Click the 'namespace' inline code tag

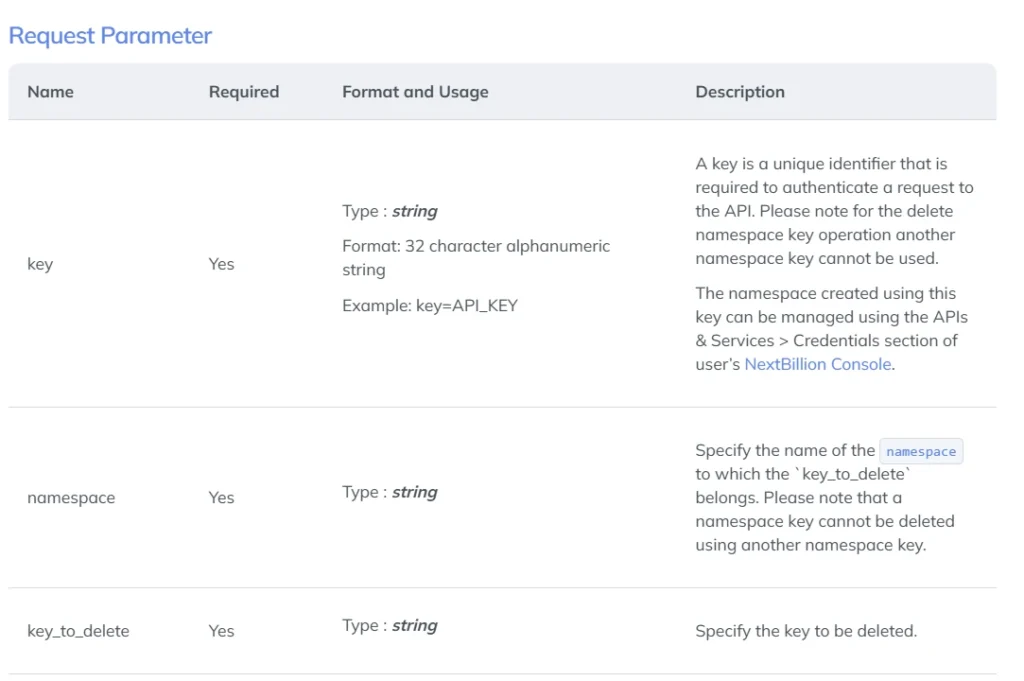(x=921, y=451)
